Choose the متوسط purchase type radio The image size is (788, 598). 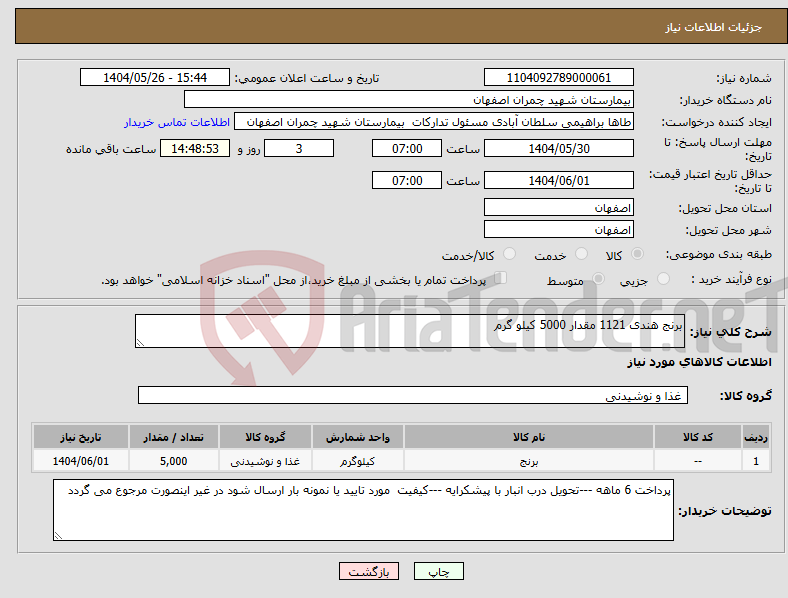click(x=599, y=278)
